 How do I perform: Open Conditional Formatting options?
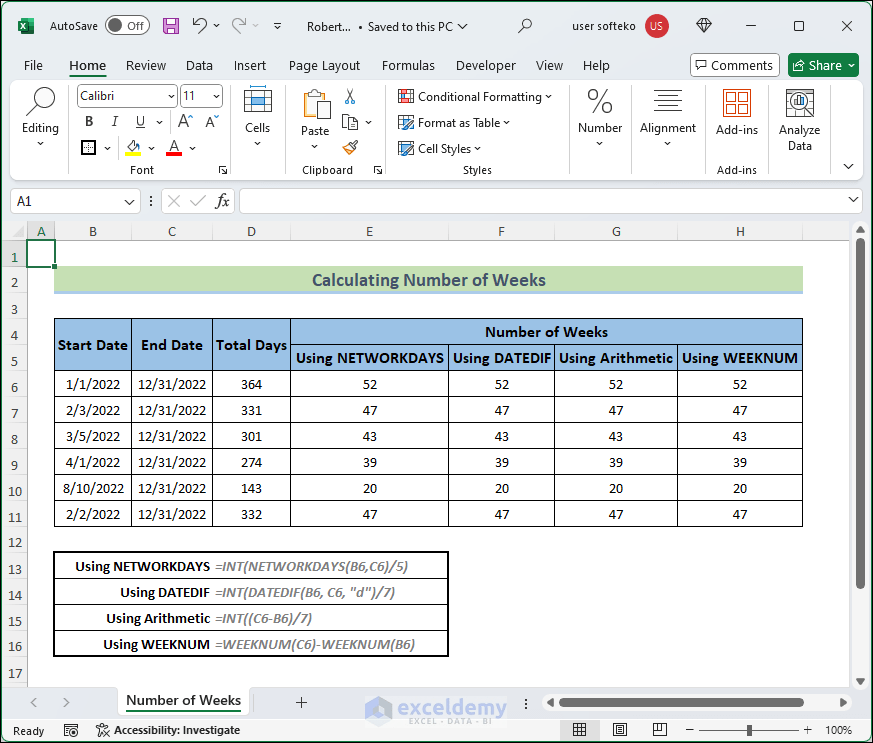[475, 95]
